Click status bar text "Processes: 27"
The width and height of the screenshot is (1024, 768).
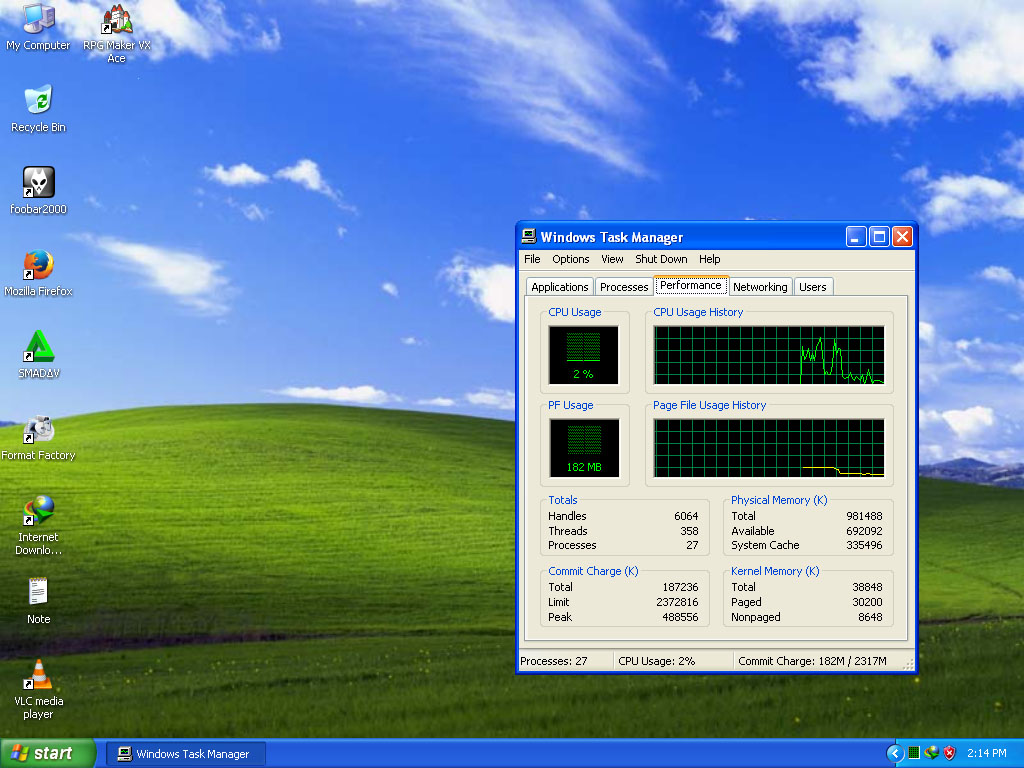click(554, 662)
